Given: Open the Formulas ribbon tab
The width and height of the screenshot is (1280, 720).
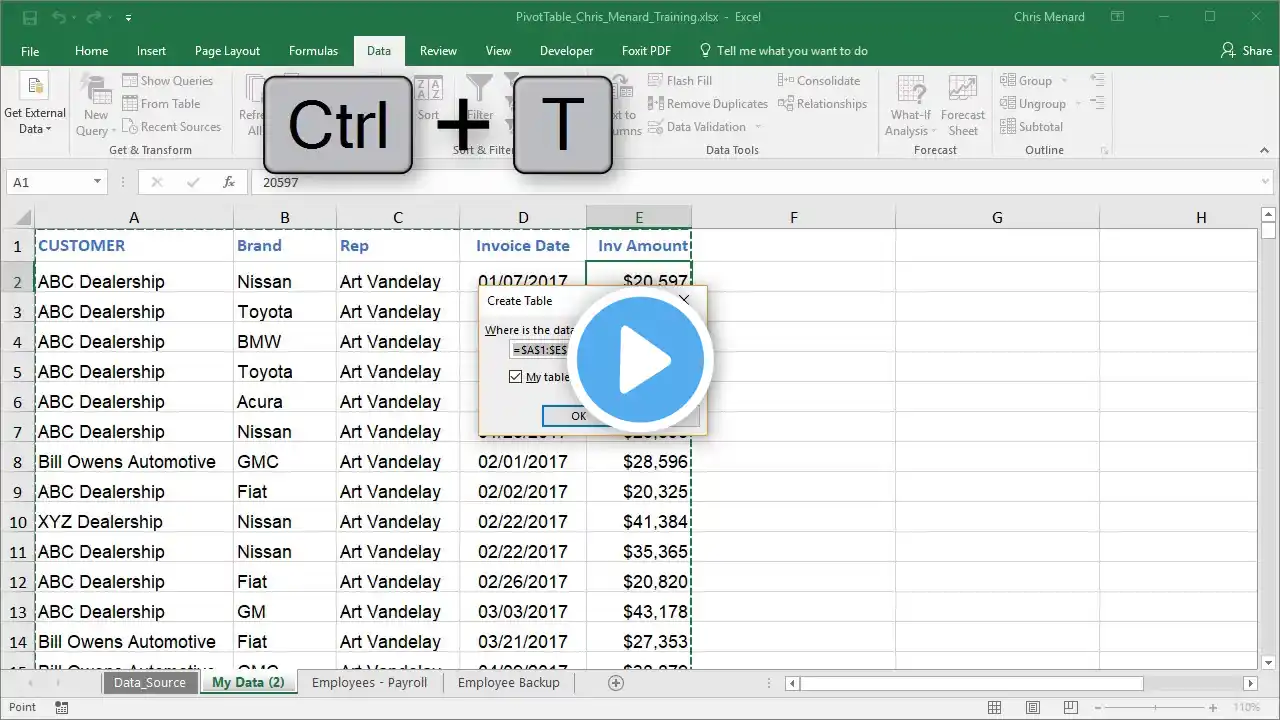Looking at the screenshot, I should pyautogui.click(x=314, y=51).
